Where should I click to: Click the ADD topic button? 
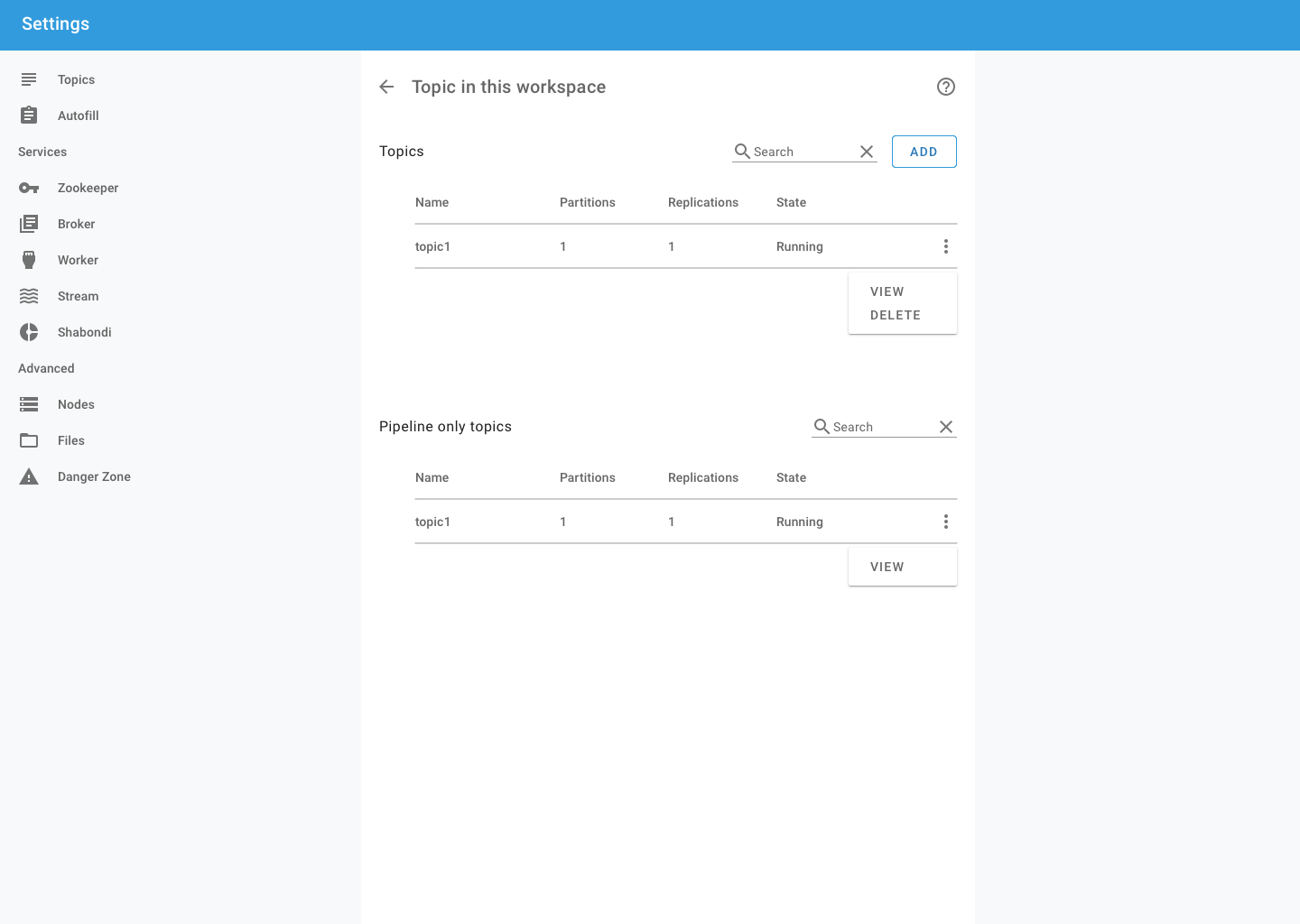tap(924, 152)
